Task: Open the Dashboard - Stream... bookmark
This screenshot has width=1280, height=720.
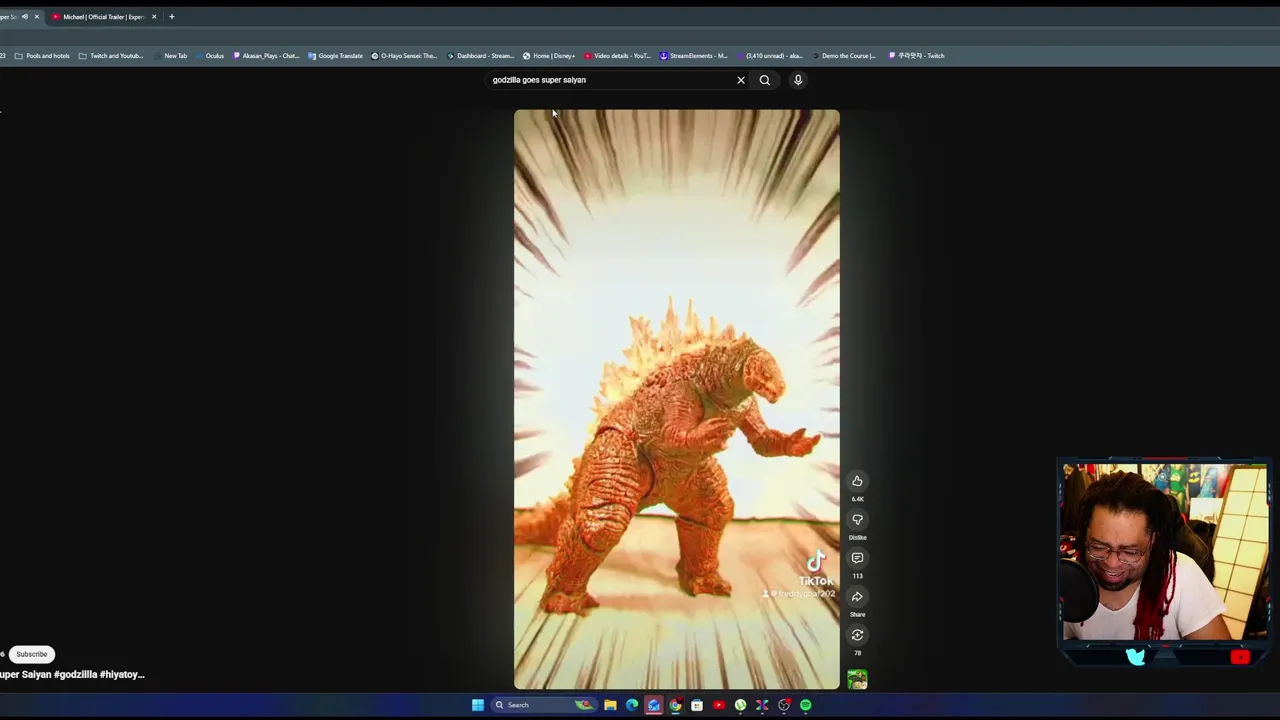Action: click(x=480, y=56)
